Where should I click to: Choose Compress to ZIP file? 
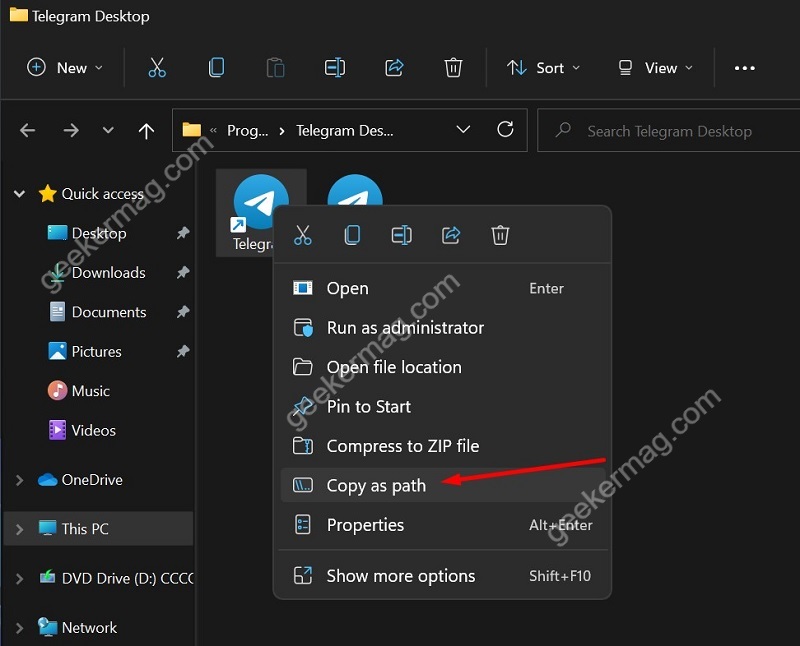(443, 446)
